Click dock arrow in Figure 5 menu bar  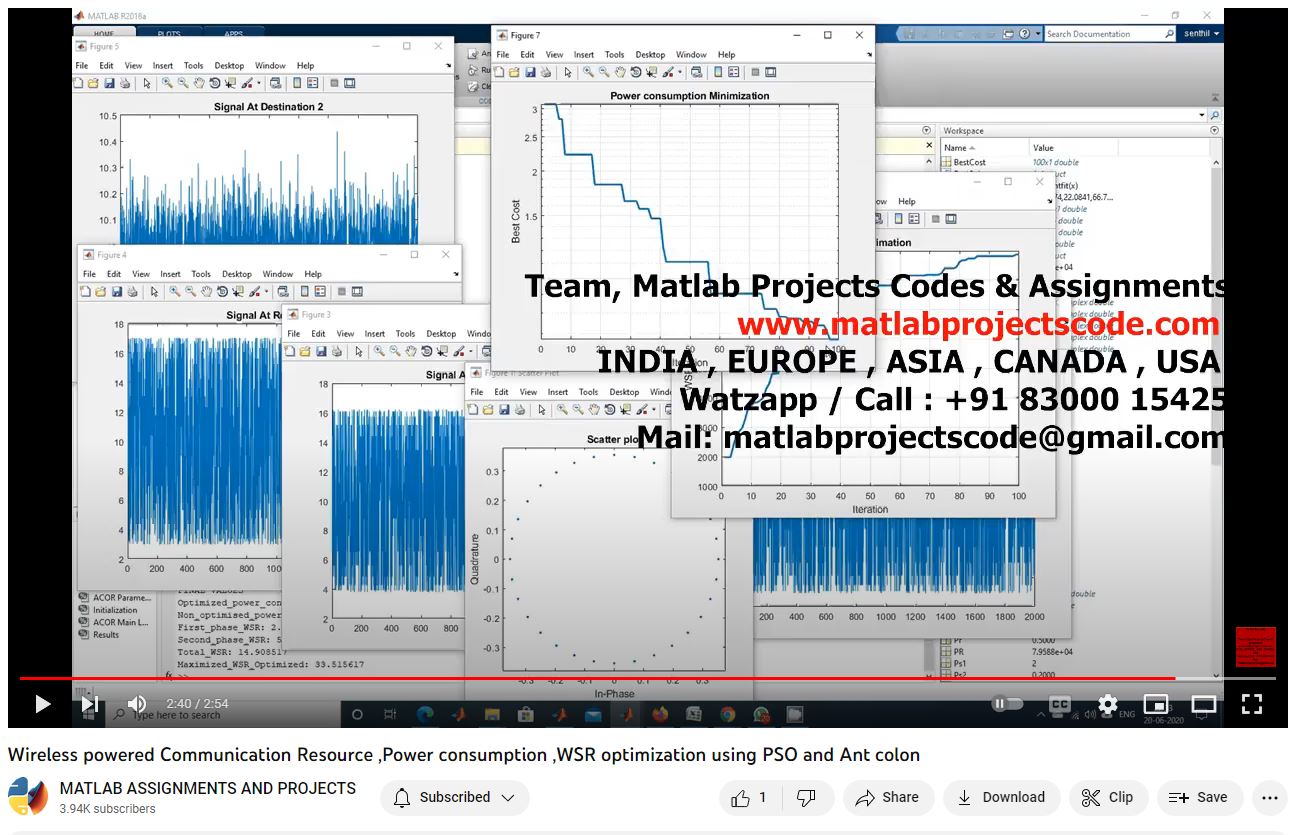448,66
